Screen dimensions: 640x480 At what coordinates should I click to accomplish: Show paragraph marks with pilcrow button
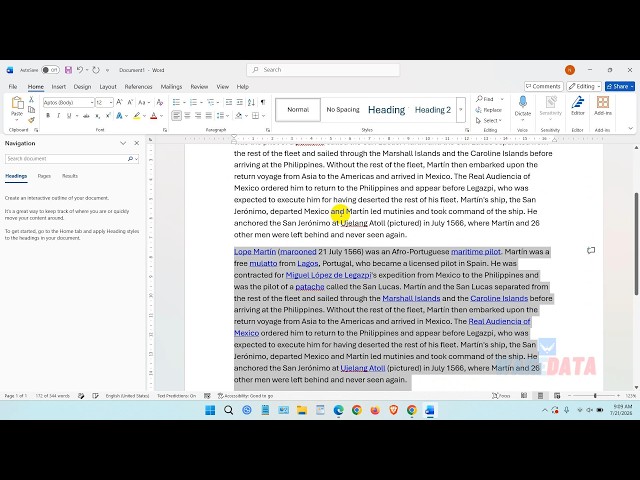point(263,102)
